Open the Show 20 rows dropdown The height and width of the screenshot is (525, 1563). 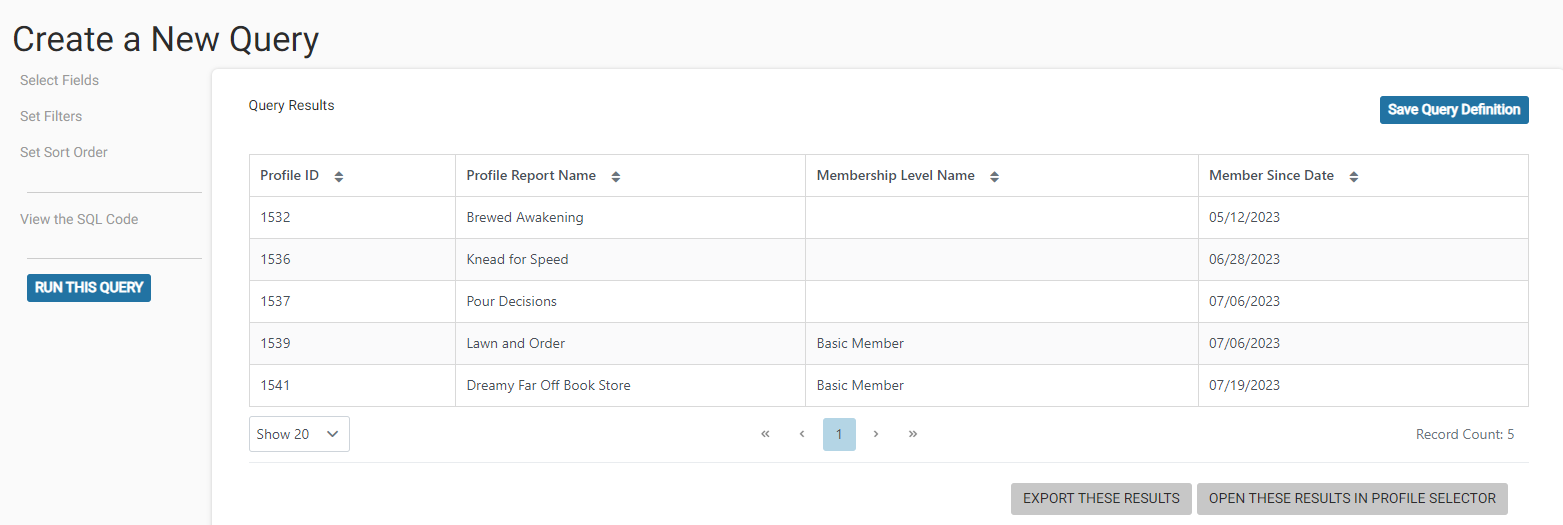(x=299, y=434)
